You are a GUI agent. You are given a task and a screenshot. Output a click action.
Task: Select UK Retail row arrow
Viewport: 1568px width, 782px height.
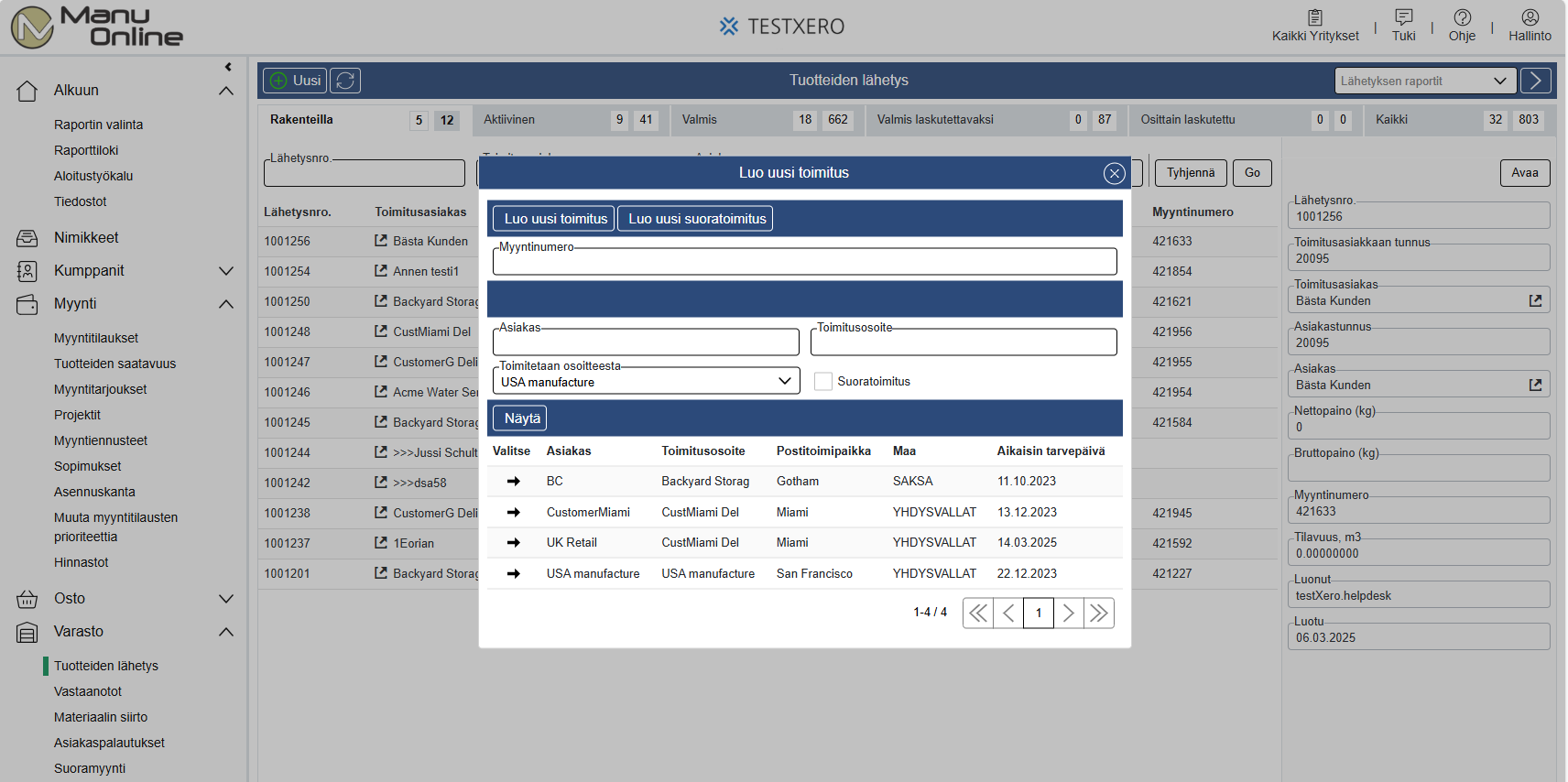click(513, 543)
